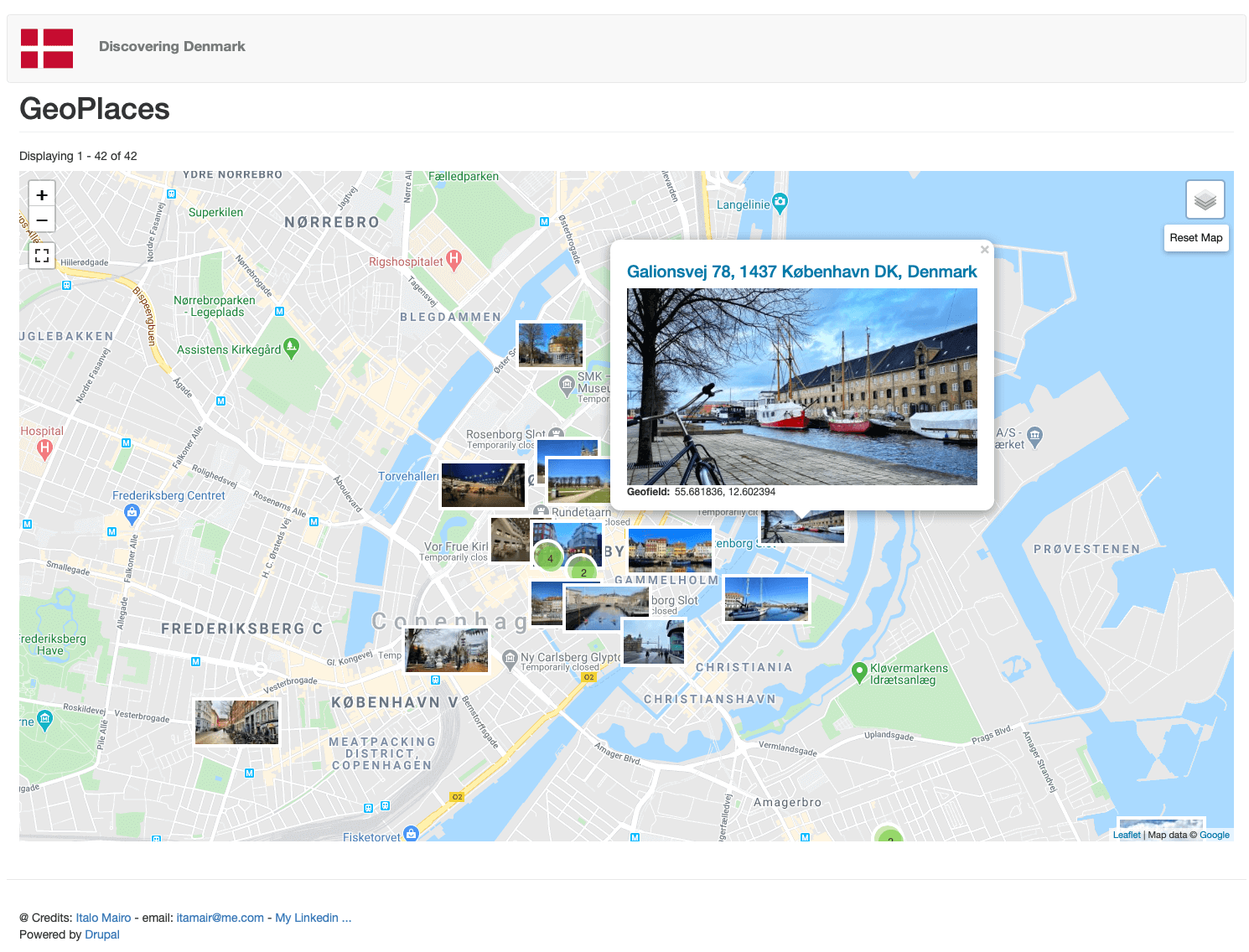Click the Kløvermarkens Idrætsanlæg green pin

point(858,672)
